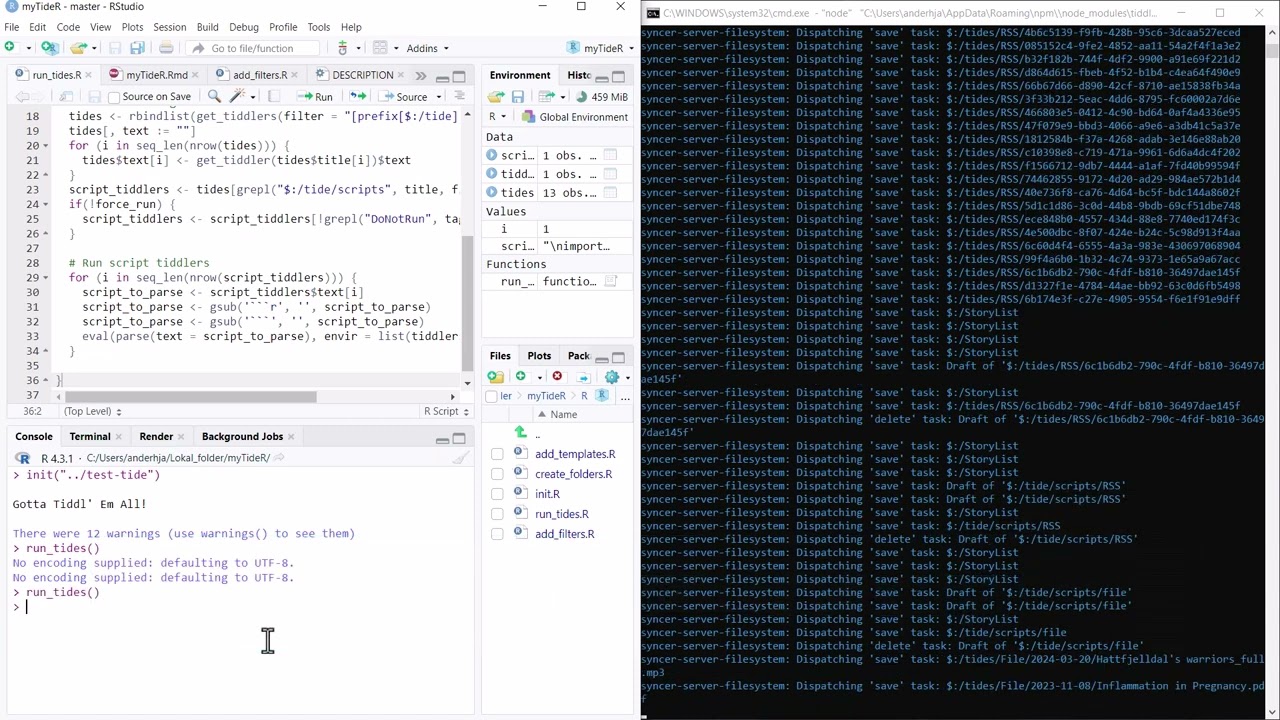The width and height of the screenshot is (1280, 720).
Task: Open the run_tides.R file in Files list
Action: point(561,514)
